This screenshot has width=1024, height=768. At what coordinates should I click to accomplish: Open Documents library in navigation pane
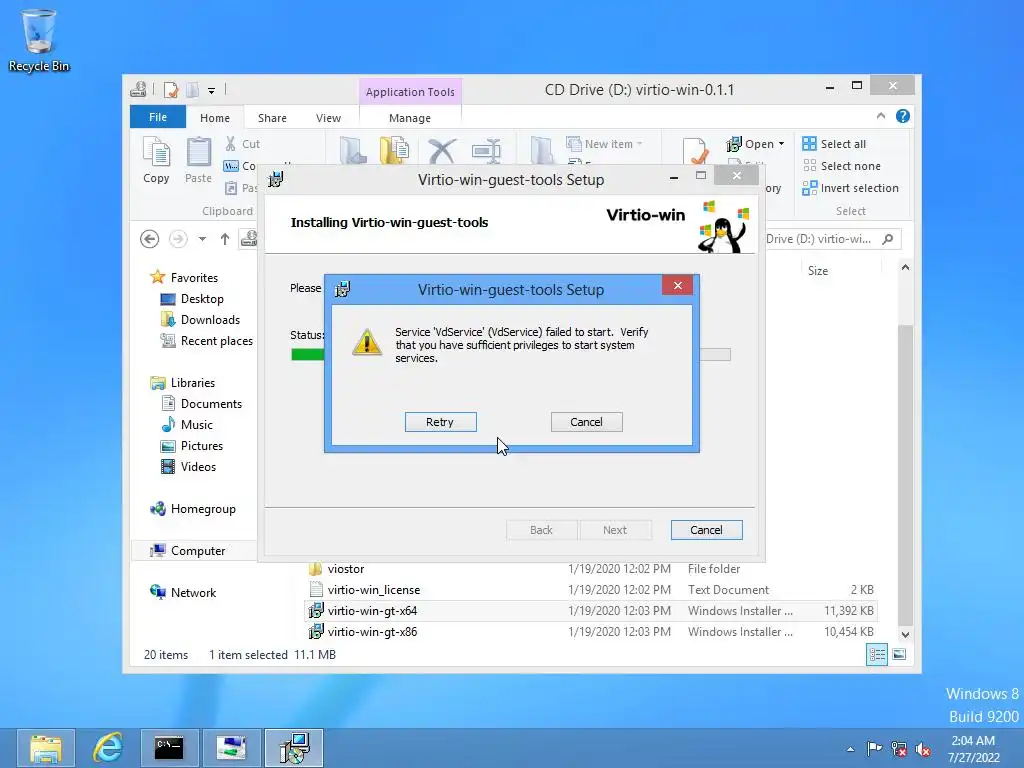201,404
